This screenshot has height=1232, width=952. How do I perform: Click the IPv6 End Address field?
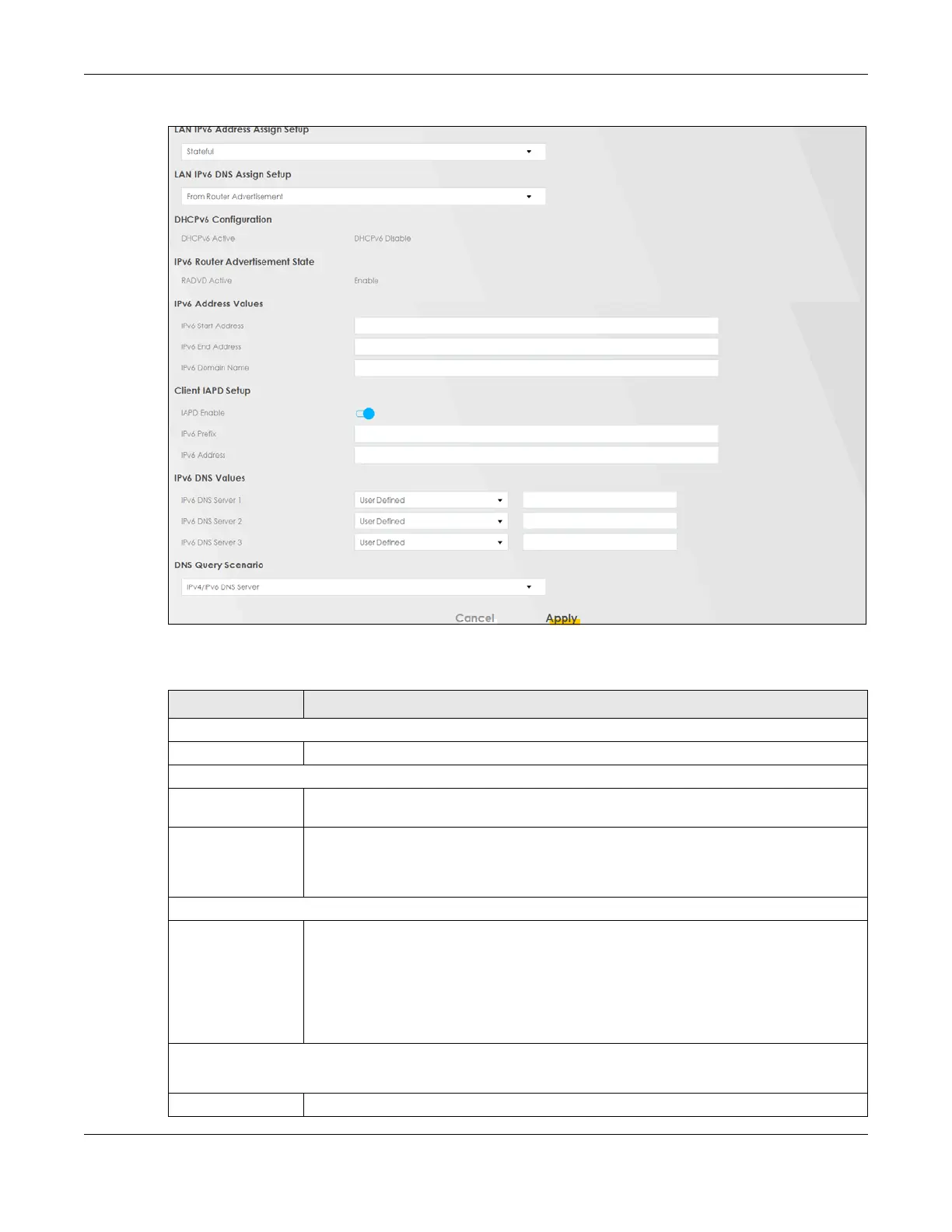(536, 347)
